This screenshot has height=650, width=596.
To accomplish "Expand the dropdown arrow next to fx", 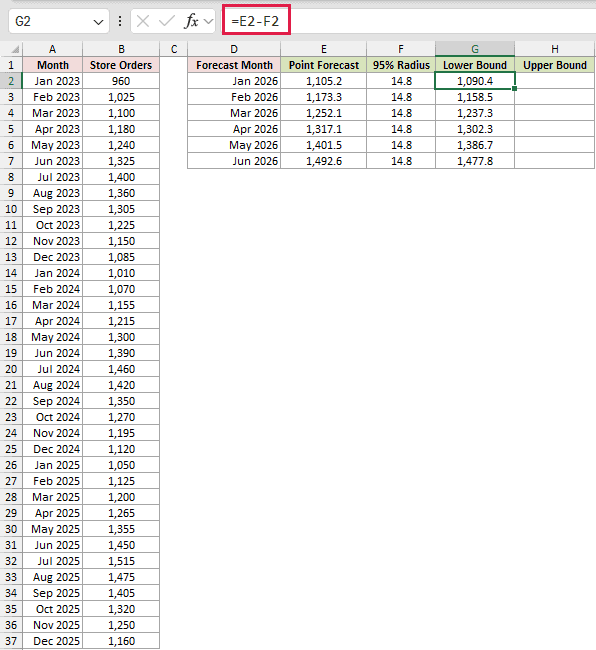I will pyautogui.click(x=208, y=21).
